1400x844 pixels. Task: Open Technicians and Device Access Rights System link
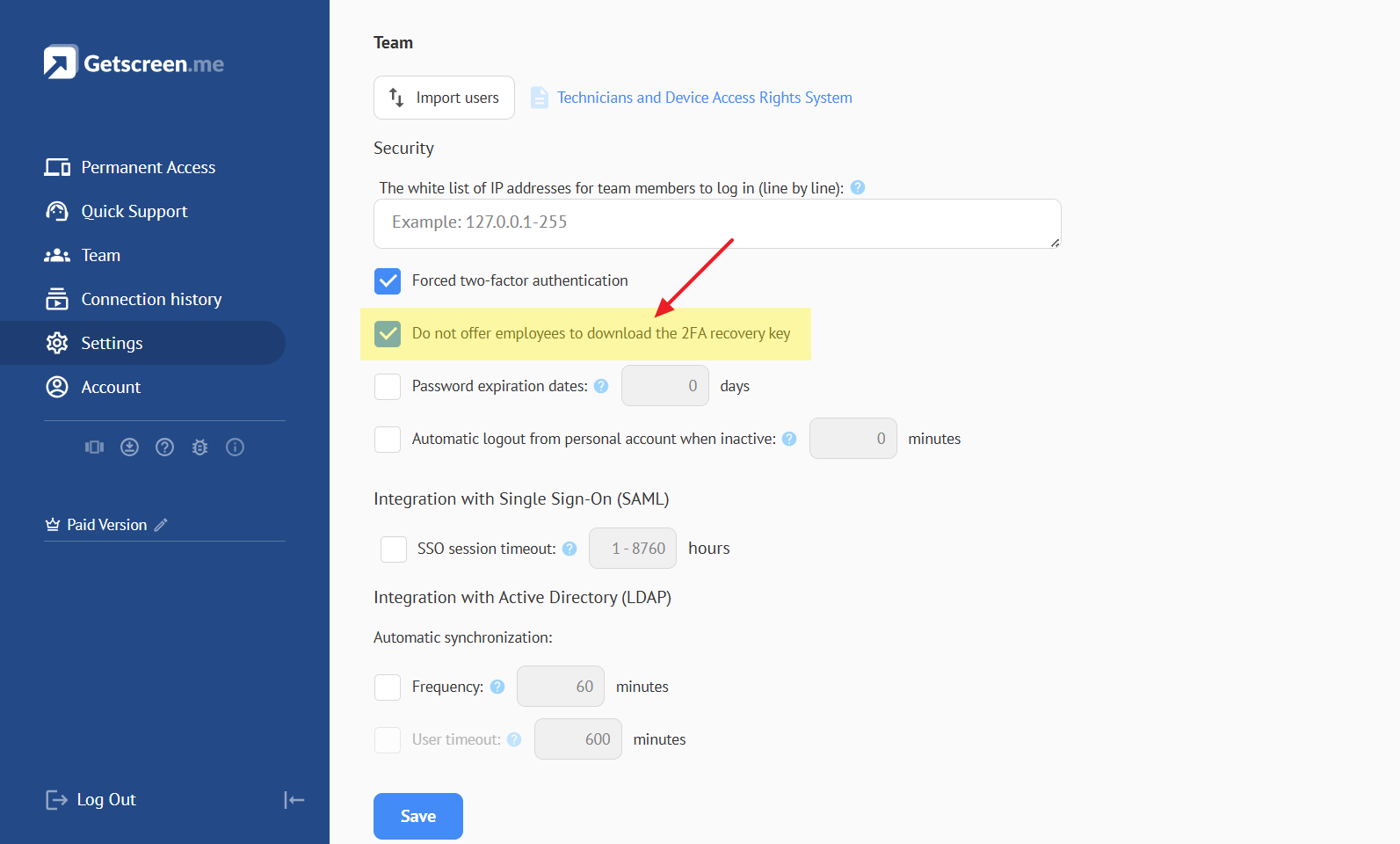tap(704, 98)
